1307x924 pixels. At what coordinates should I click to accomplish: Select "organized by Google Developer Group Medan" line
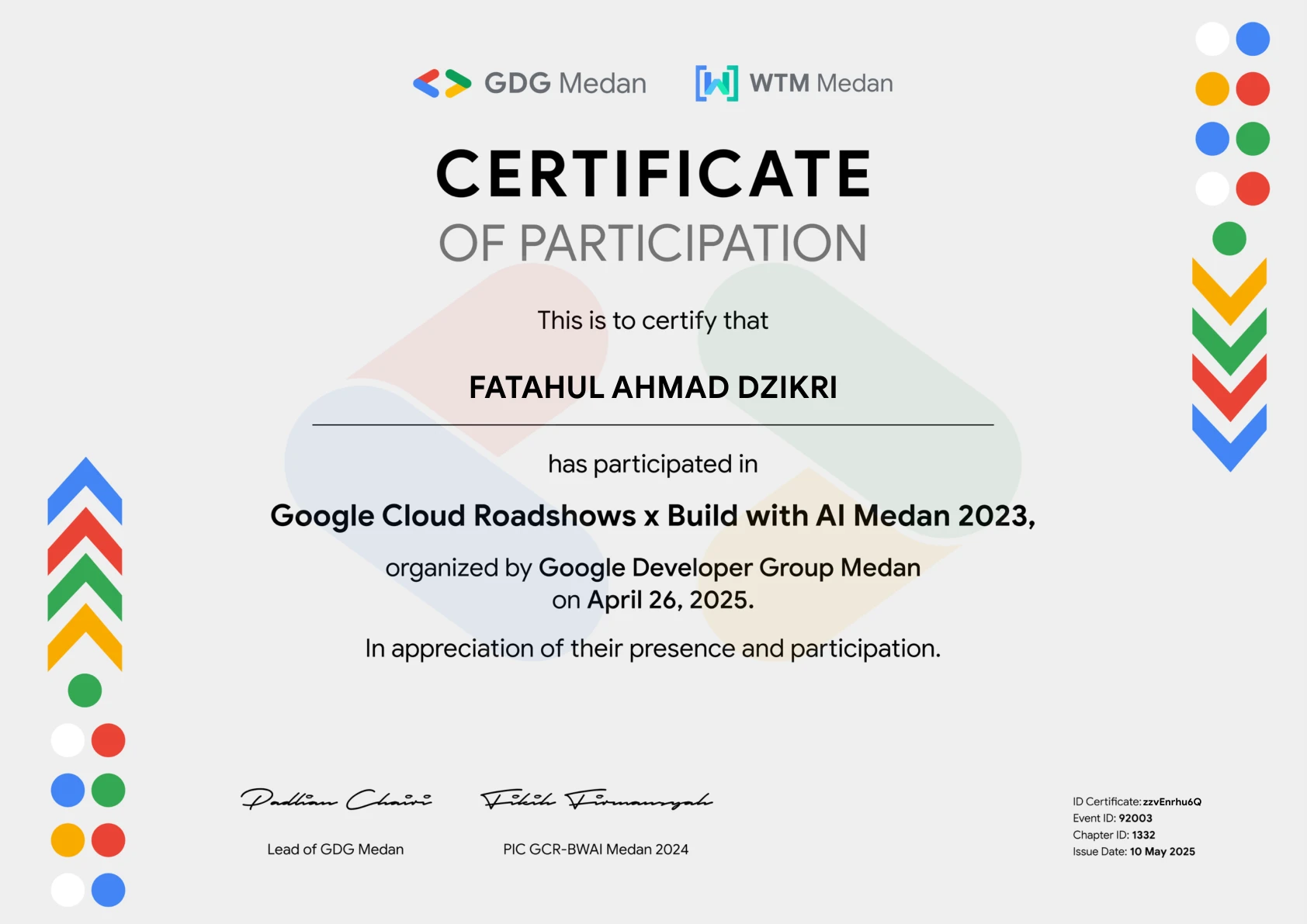coord(653,568)
